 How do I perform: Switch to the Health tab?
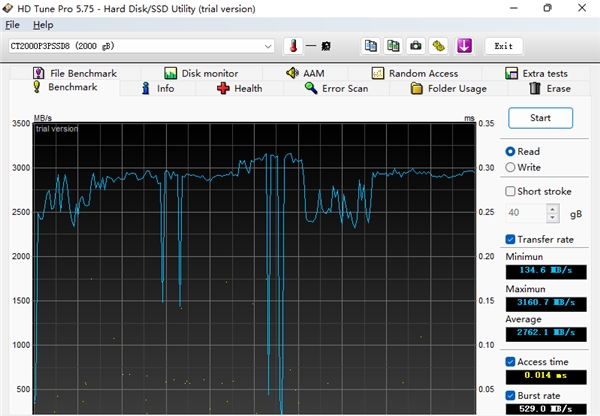(240, 88)
